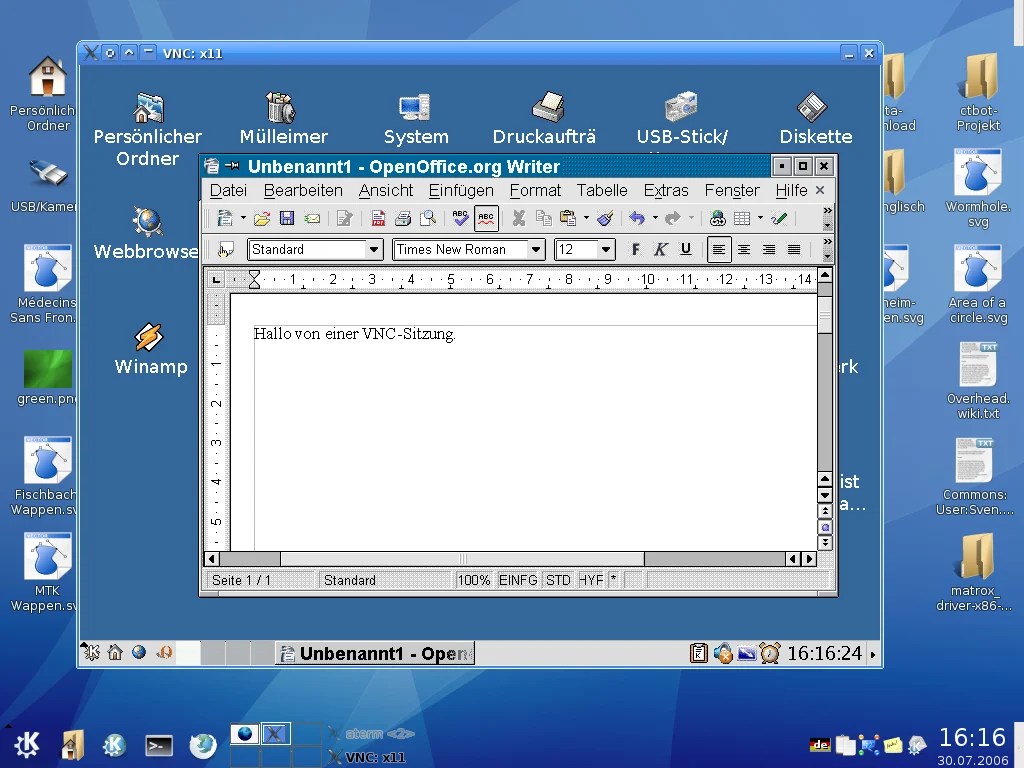Toggle bold formatting

[x=634, y=247]
